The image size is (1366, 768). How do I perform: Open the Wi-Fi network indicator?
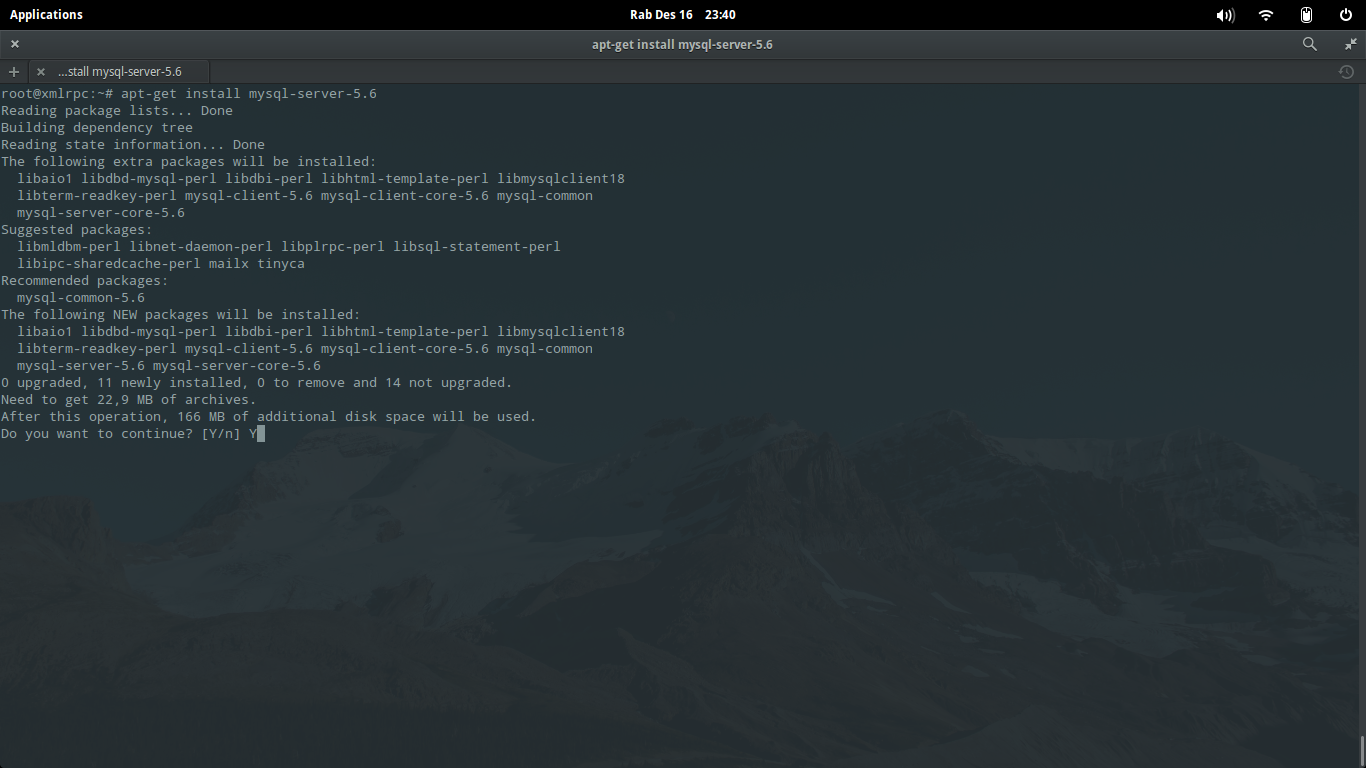[x=1266, y=15]
